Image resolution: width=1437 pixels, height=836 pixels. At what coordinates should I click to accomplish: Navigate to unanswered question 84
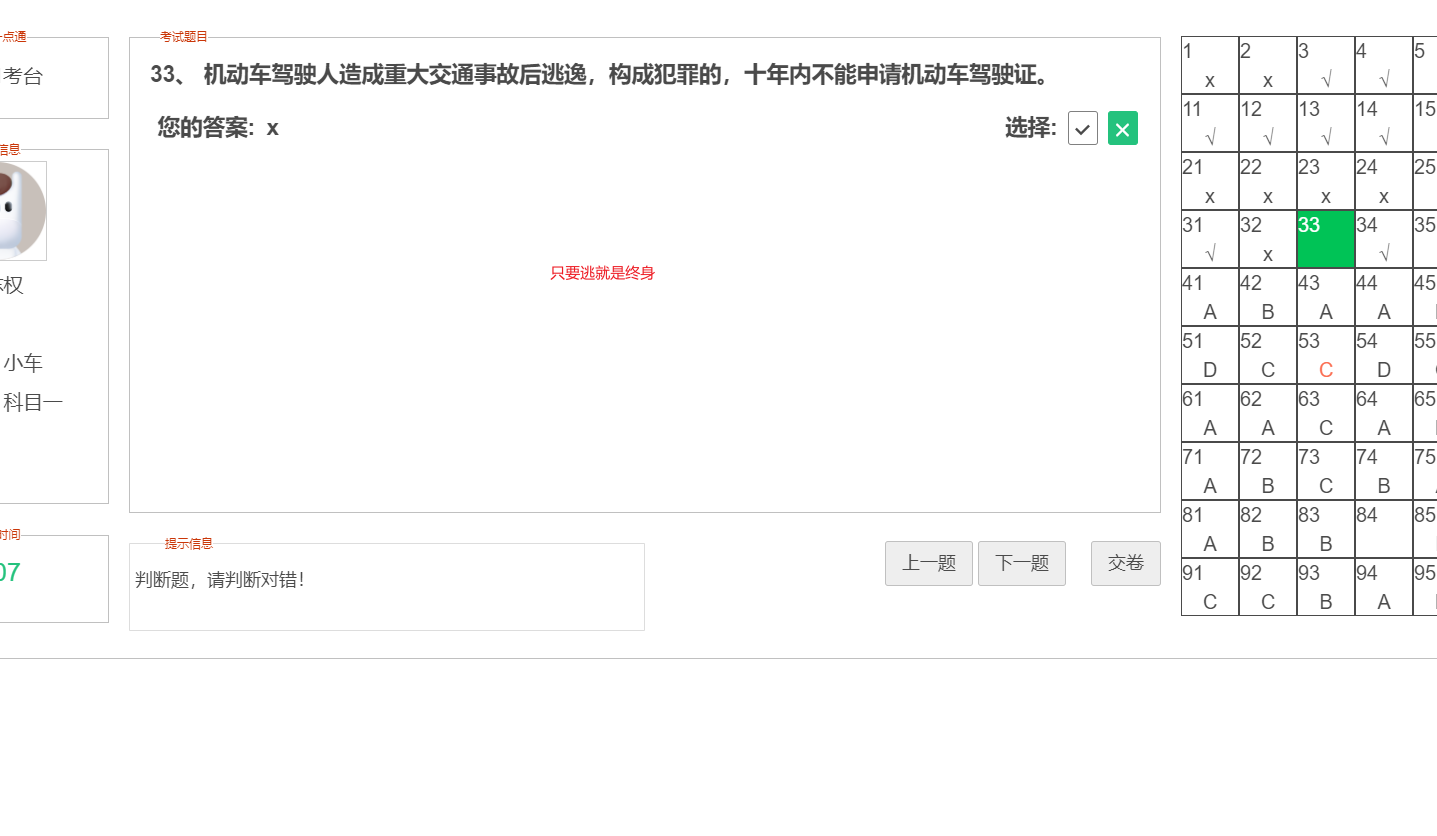coord(1382,529)
